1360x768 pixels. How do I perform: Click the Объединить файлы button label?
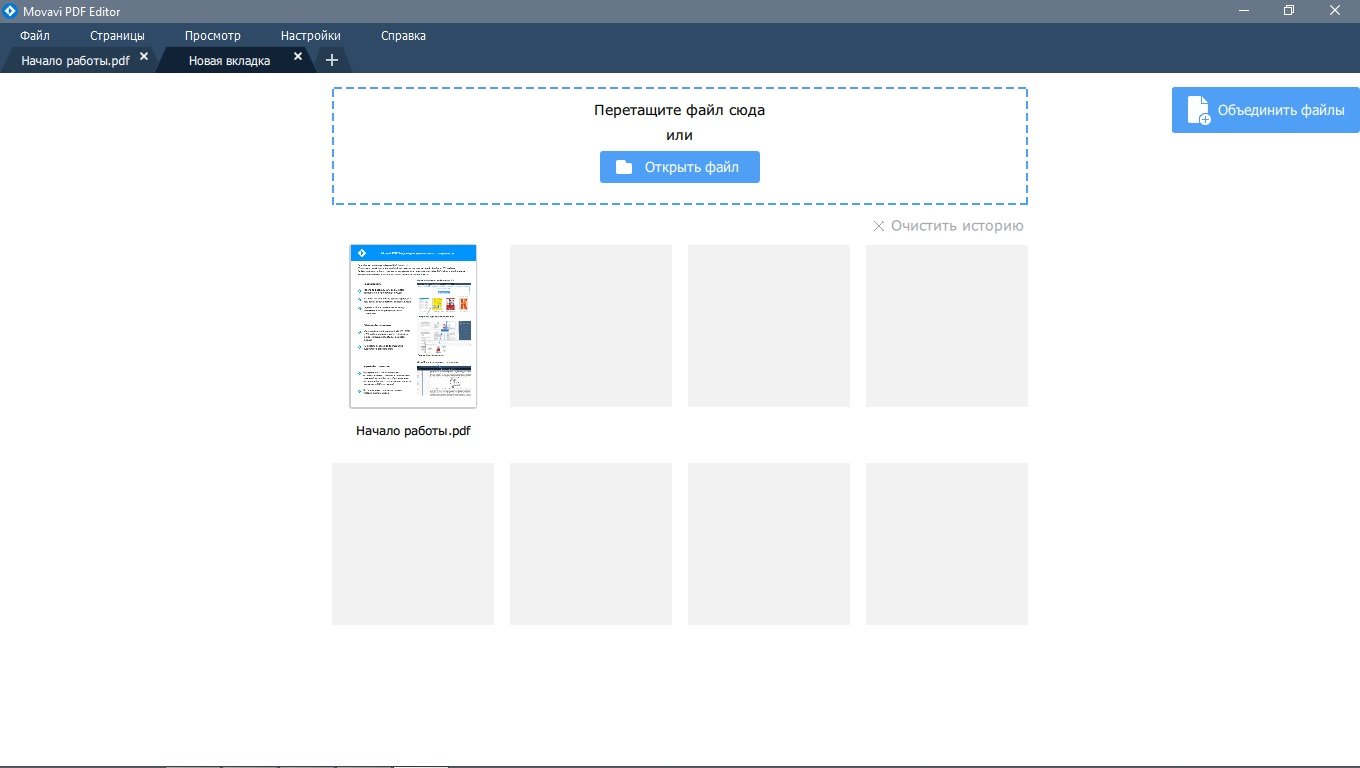pos(1280,110)
